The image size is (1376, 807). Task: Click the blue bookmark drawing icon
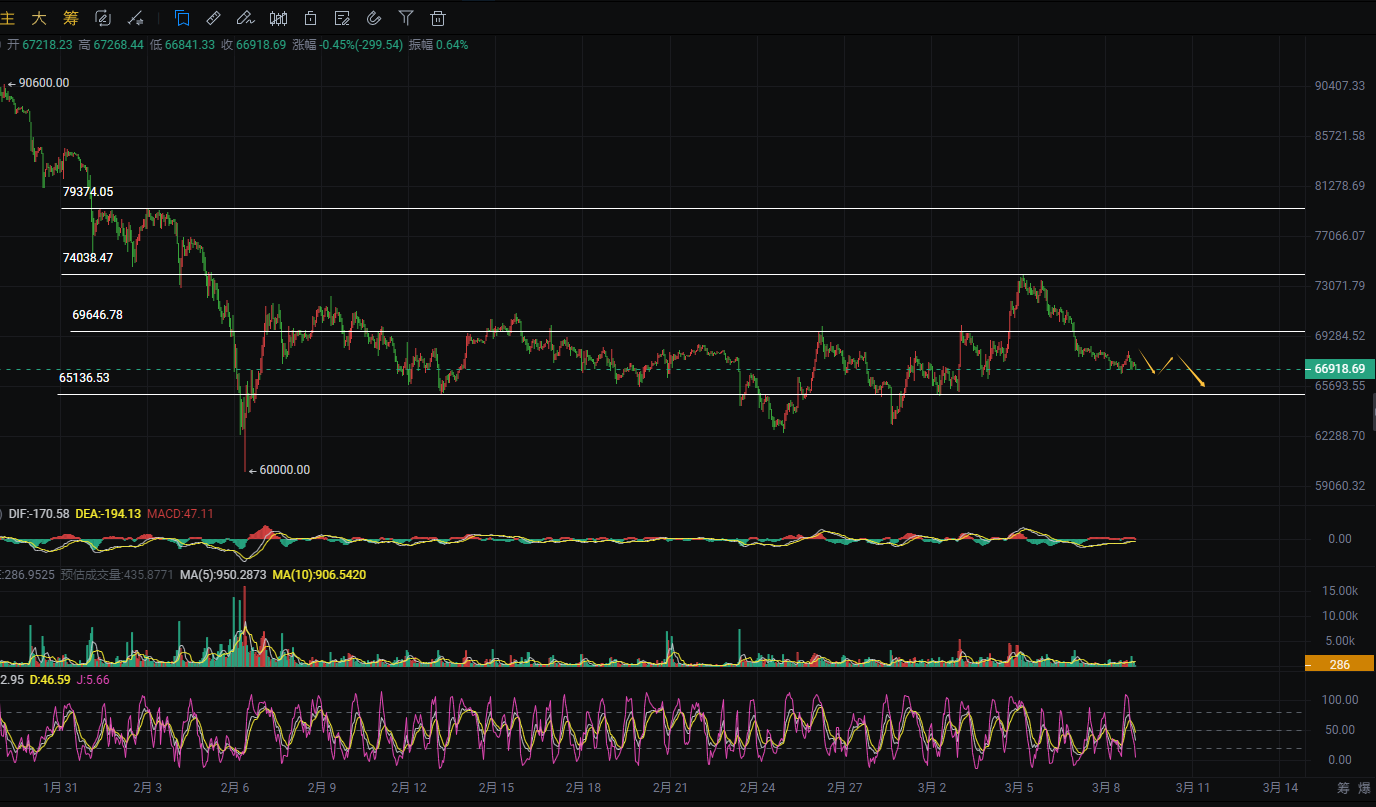tap(182, 18)
